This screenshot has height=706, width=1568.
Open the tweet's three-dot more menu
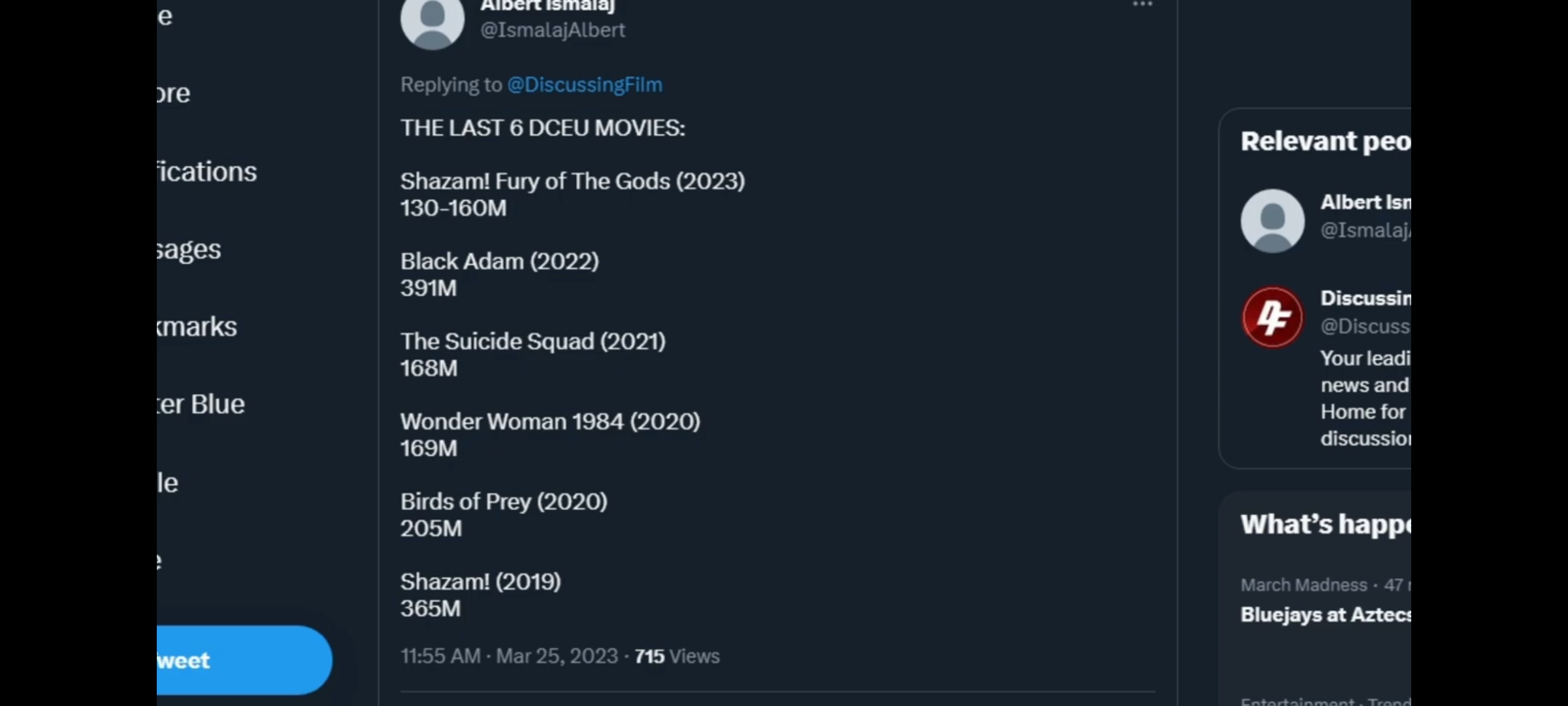coord(1142,5)
